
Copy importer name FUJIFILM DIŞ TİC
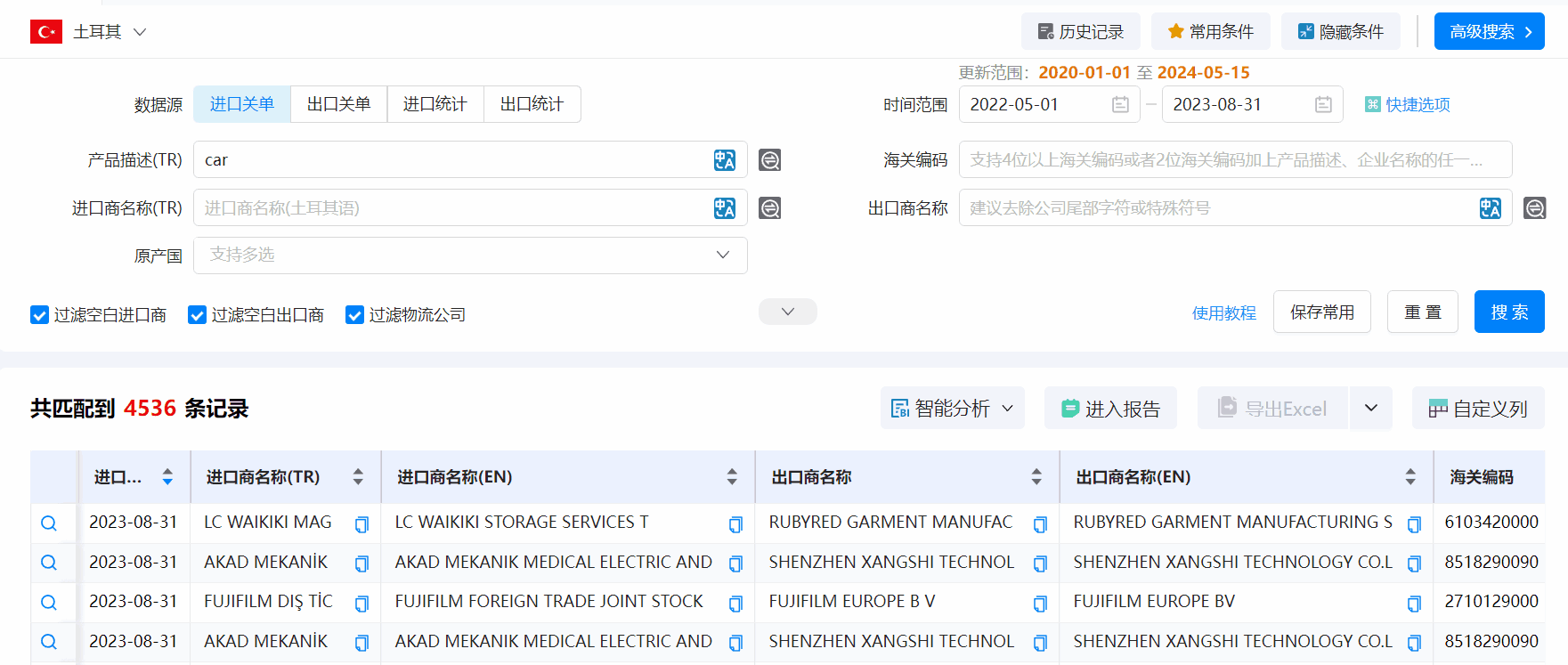(362, 604)
